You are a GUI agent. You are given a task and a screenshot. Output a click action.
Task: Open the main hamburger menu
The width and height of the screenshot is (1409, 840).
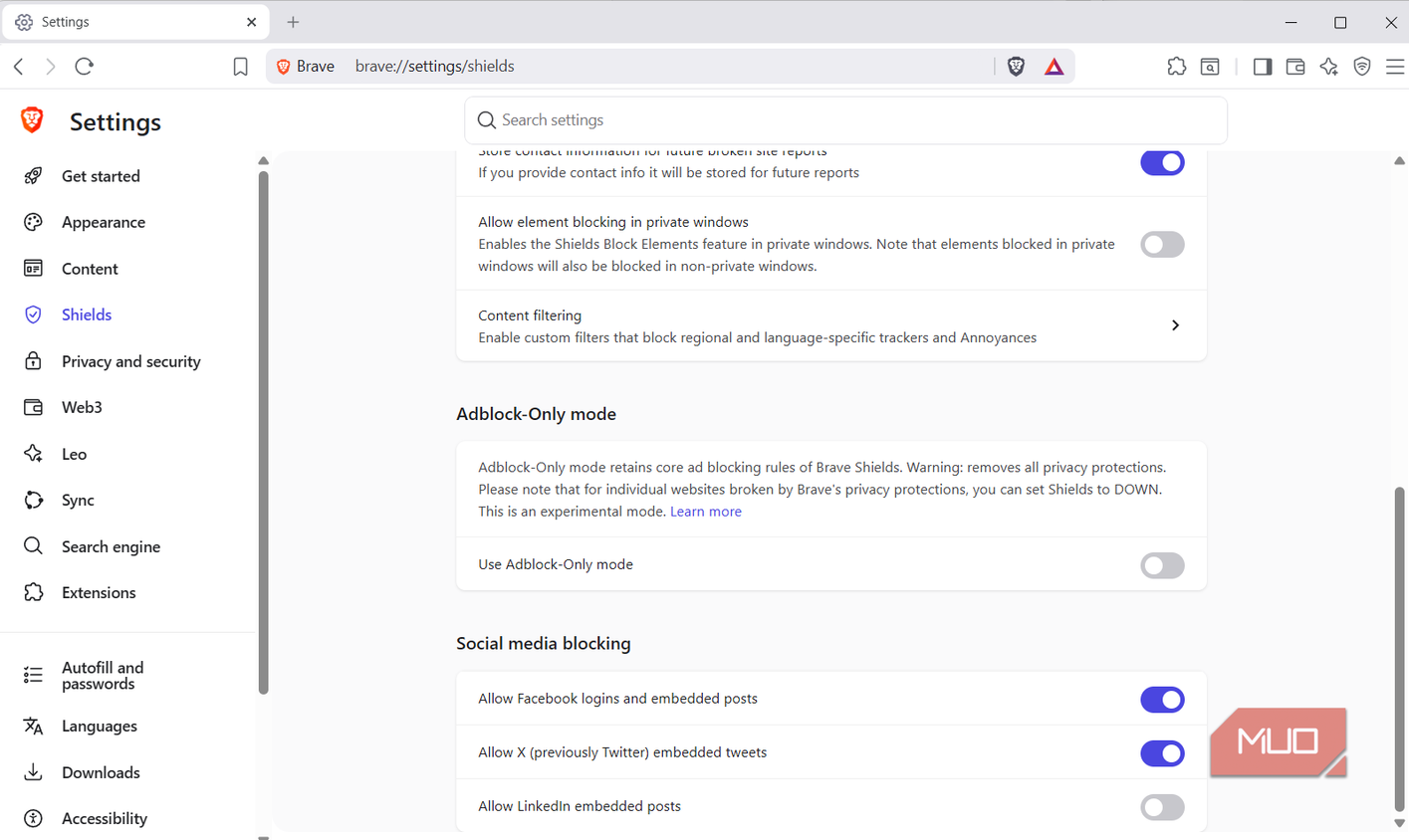point(1394,67)
